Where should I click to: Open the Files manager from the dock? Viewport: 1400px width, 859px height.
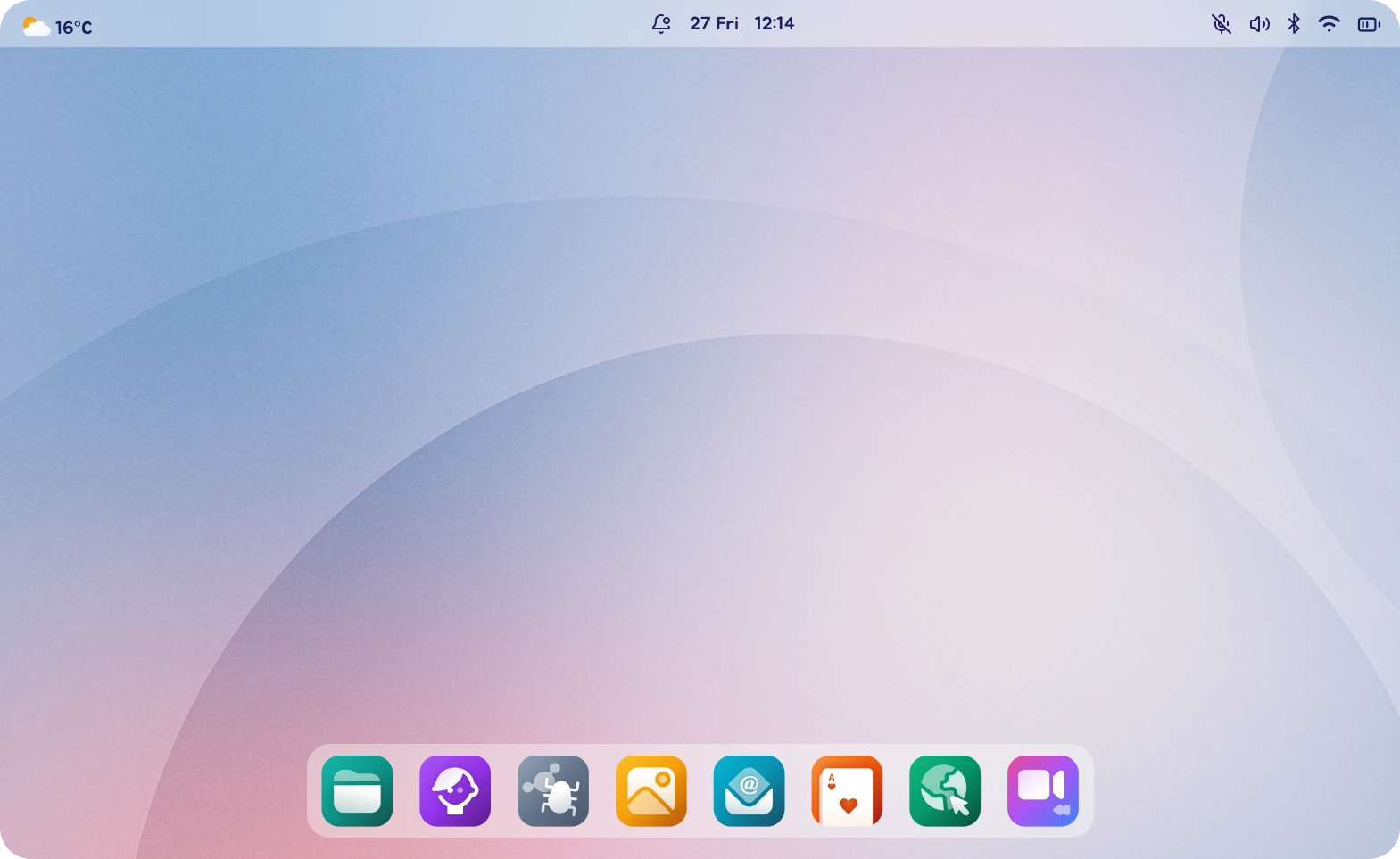[x=357, y=791]
